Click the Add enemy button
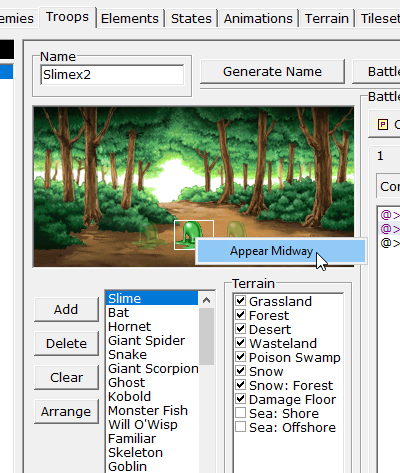This screenshot has width=400, height=473. click(x=66, y=310)
